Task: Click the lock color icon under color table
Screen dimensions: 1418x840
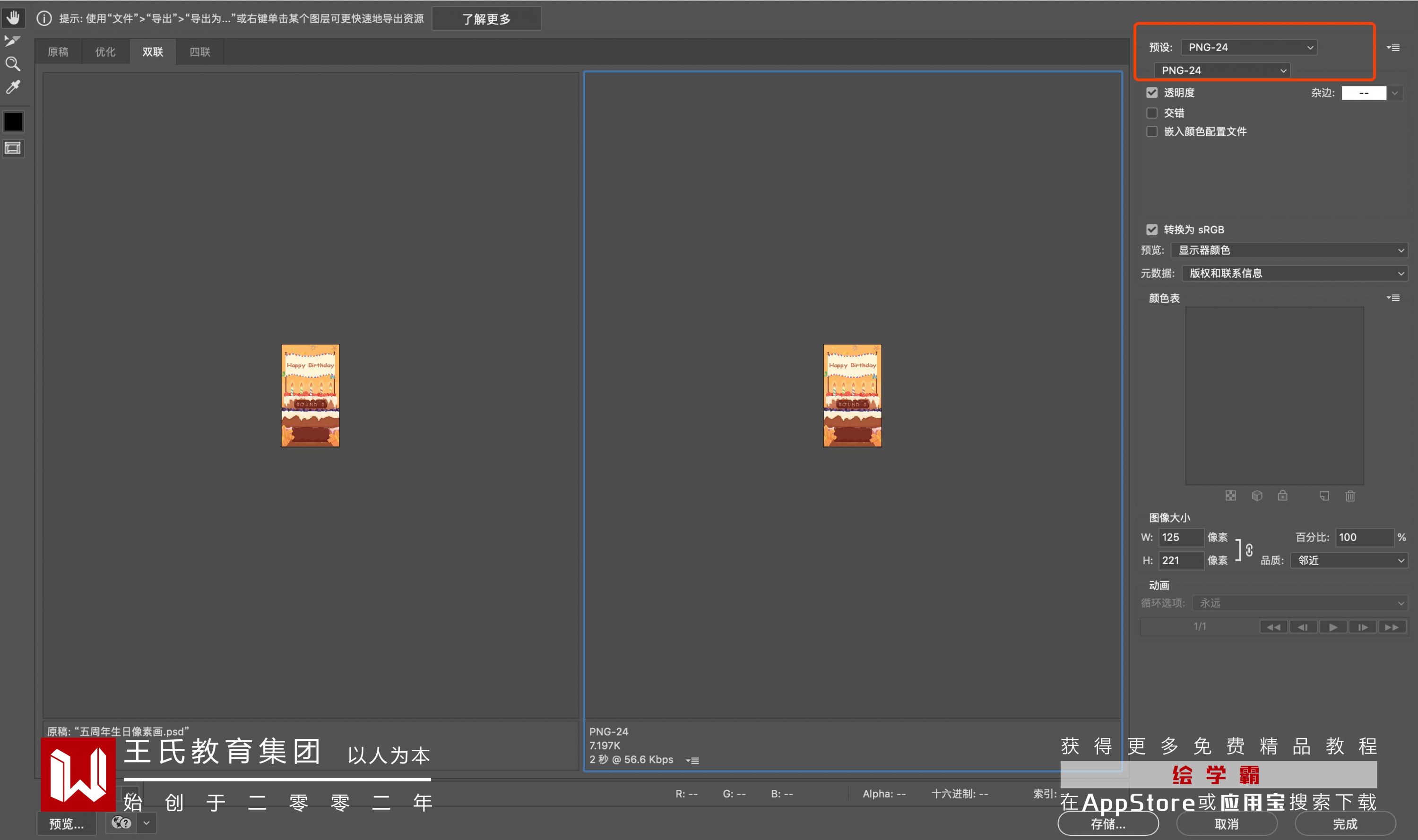Action: 1283,496
